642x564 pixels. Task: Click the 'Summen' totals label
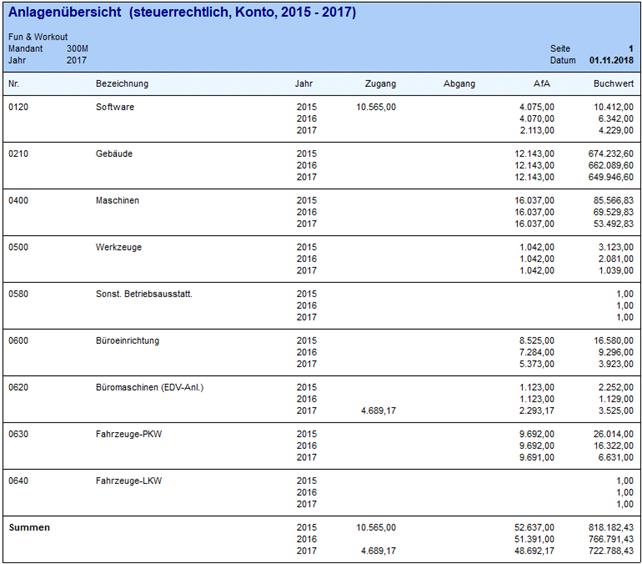28,527
